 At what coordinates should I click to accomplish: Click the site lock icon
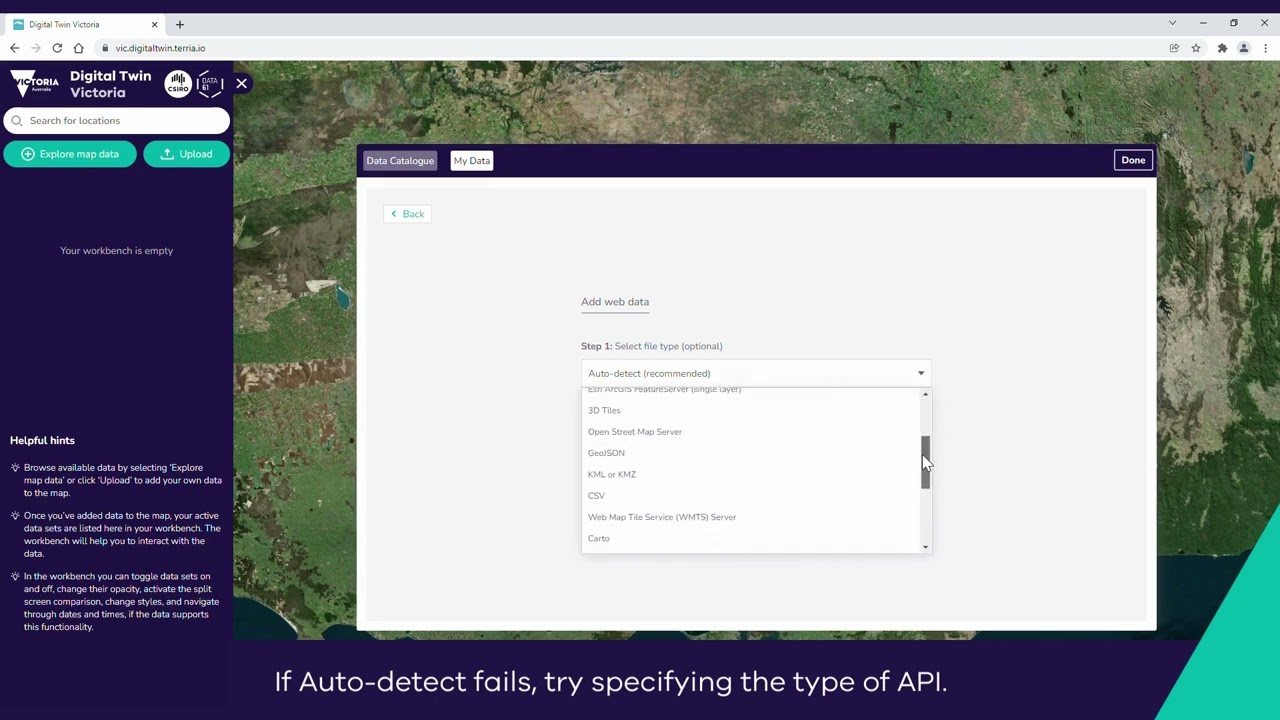[104, 48]
